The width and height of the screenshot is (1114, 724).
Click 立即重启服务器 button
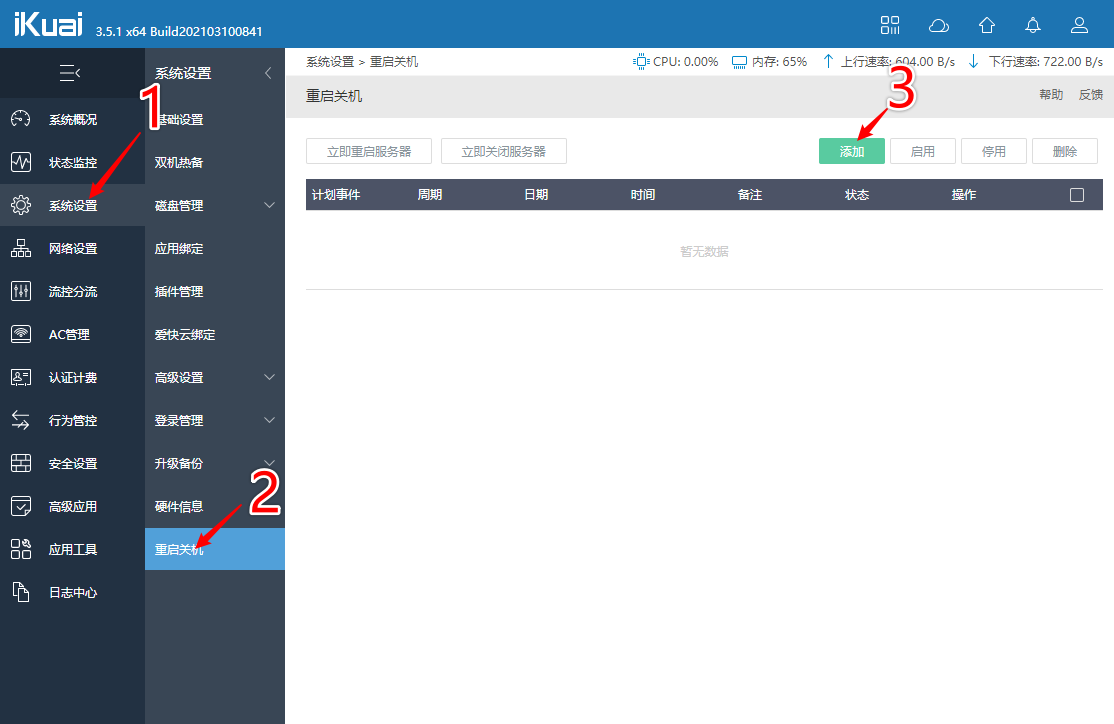(369, 151)
